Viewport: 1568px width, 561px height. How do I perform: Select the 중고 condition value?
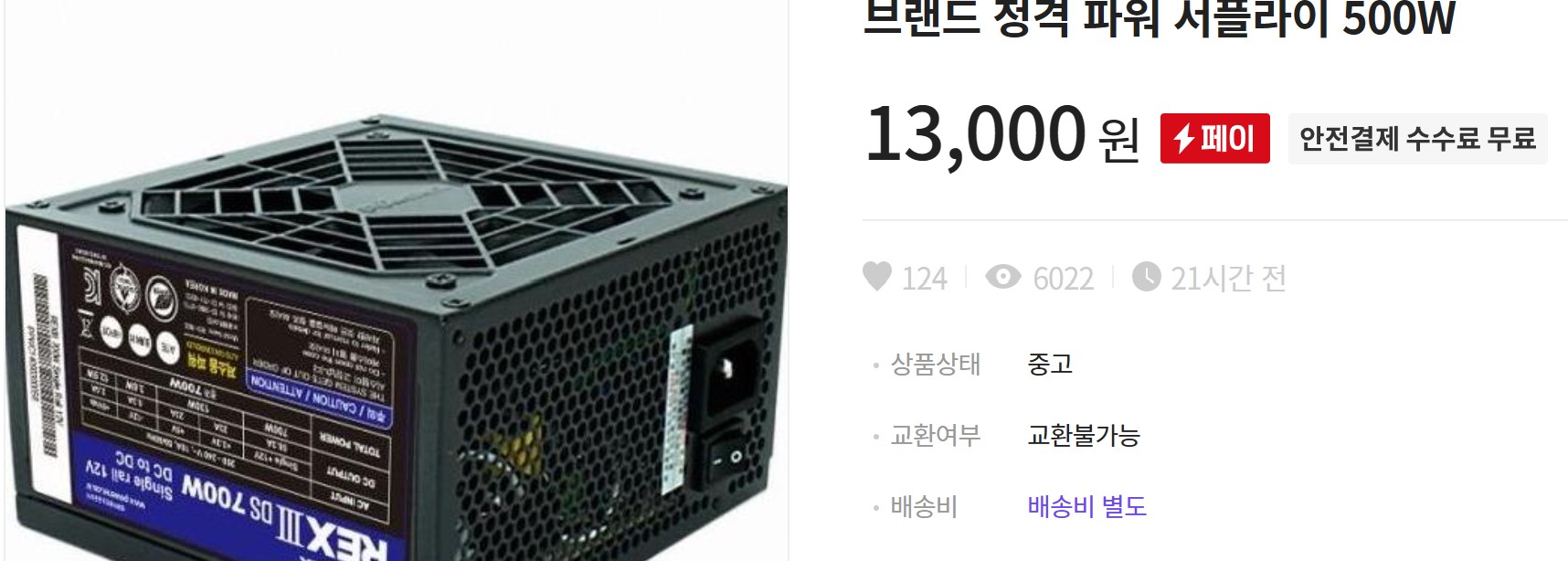click(1050, 364)
